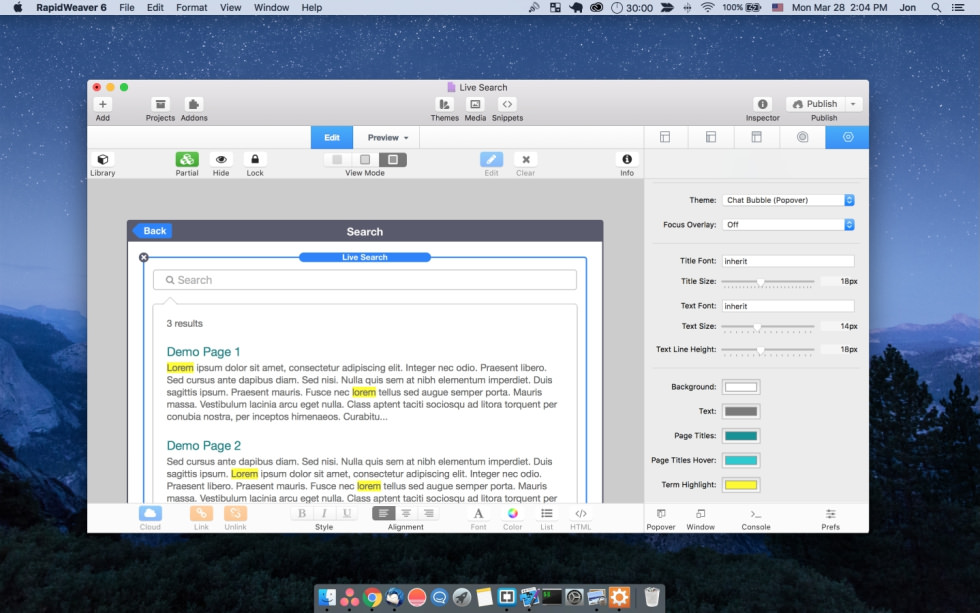Expand the Publish dropdown arrow
This screenshot has height=613, width=980.
coord(853,104)
